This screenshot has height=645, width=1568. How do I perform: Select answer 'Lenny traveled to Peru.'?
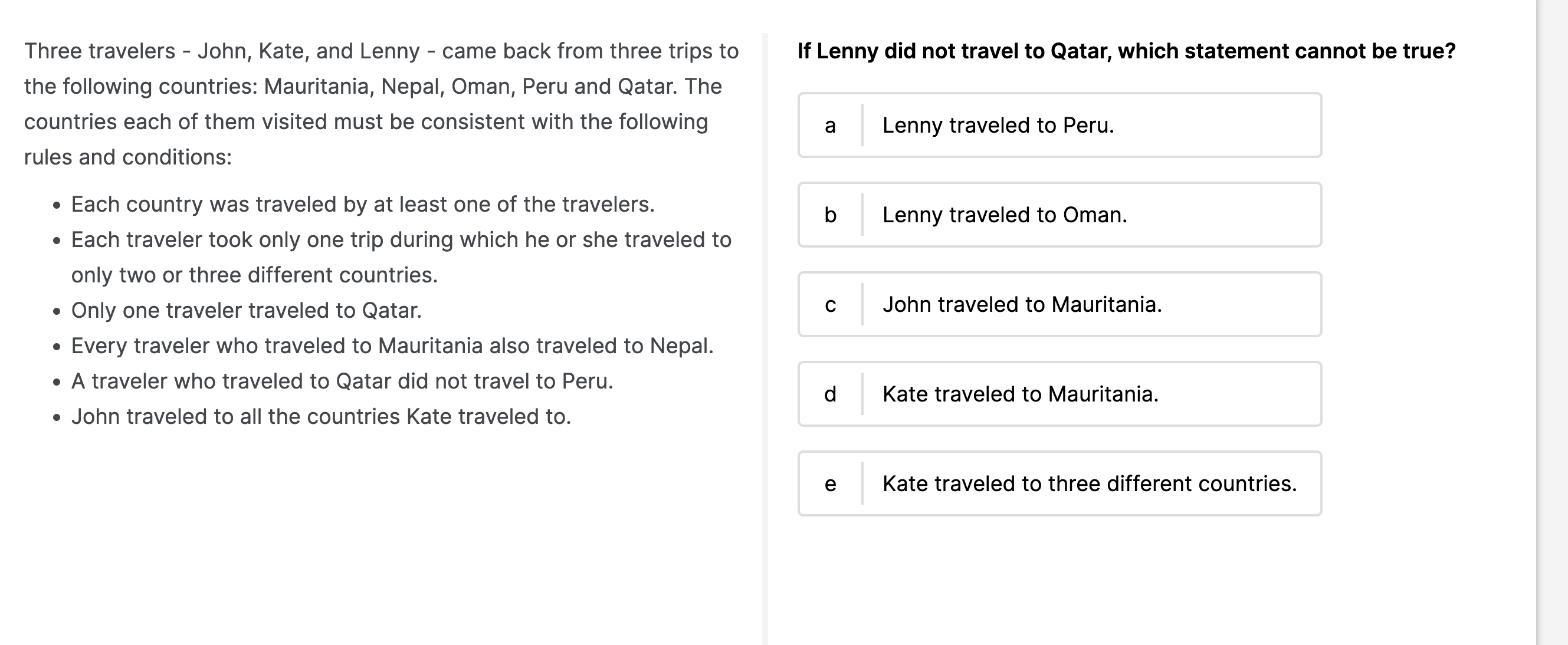pyautogui.click(x=1059, y=126)
